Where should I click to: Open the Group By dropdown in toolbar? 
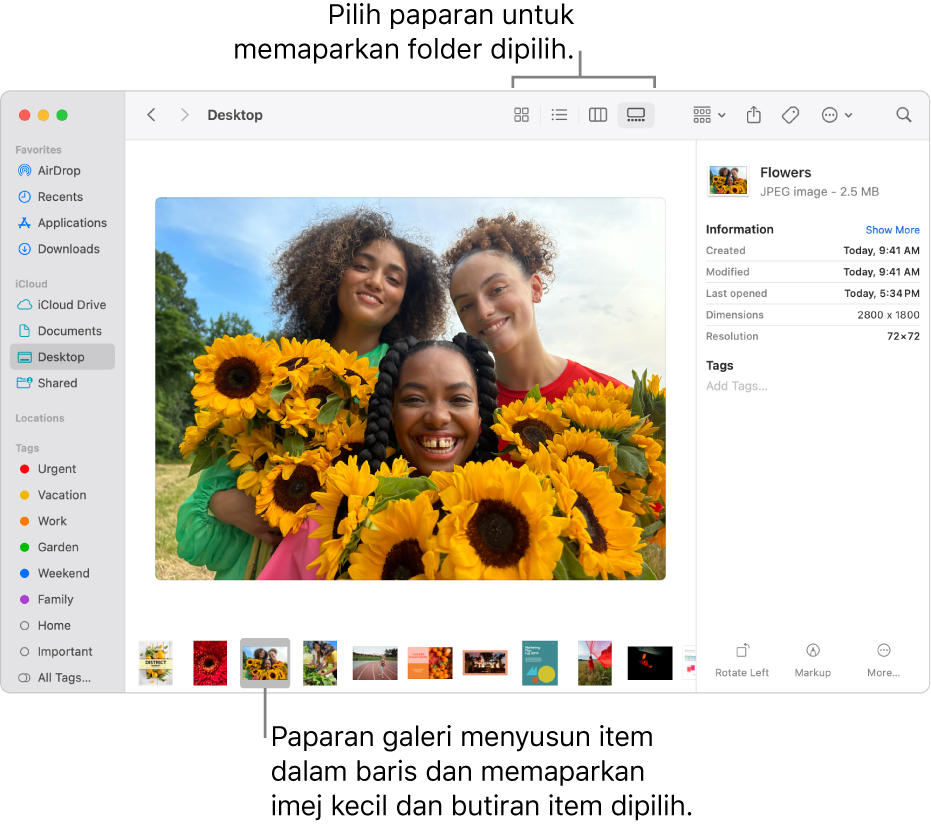click(709, 115)
